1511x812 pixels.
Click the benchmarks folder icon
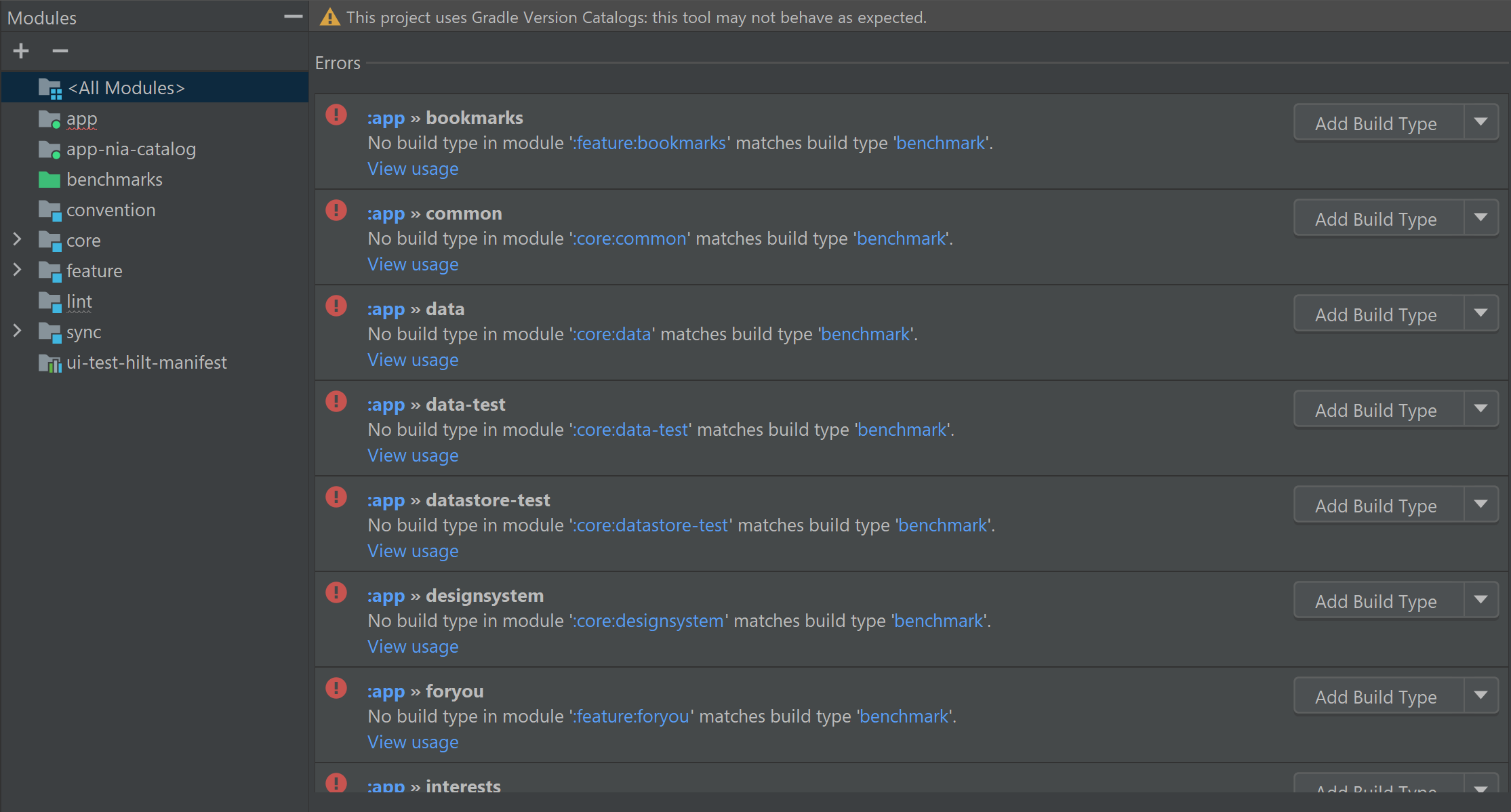[48, 179]
